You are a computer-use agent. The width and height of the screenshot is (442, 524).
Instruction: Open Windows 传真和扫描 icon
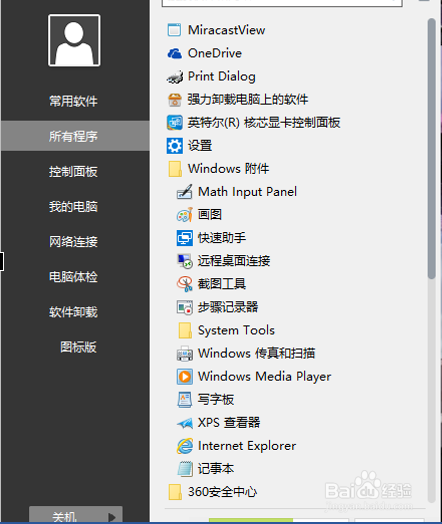184,354
